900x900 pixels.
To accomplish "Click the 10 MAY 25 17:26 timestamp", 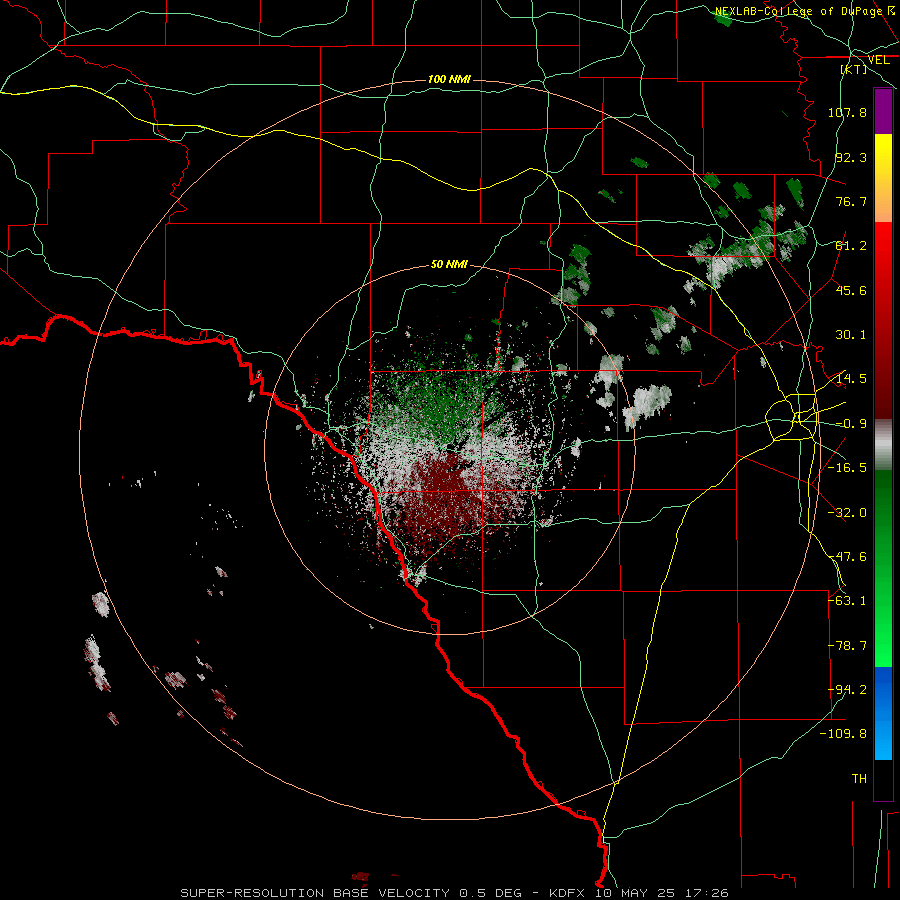I will [x=660, y=893].
